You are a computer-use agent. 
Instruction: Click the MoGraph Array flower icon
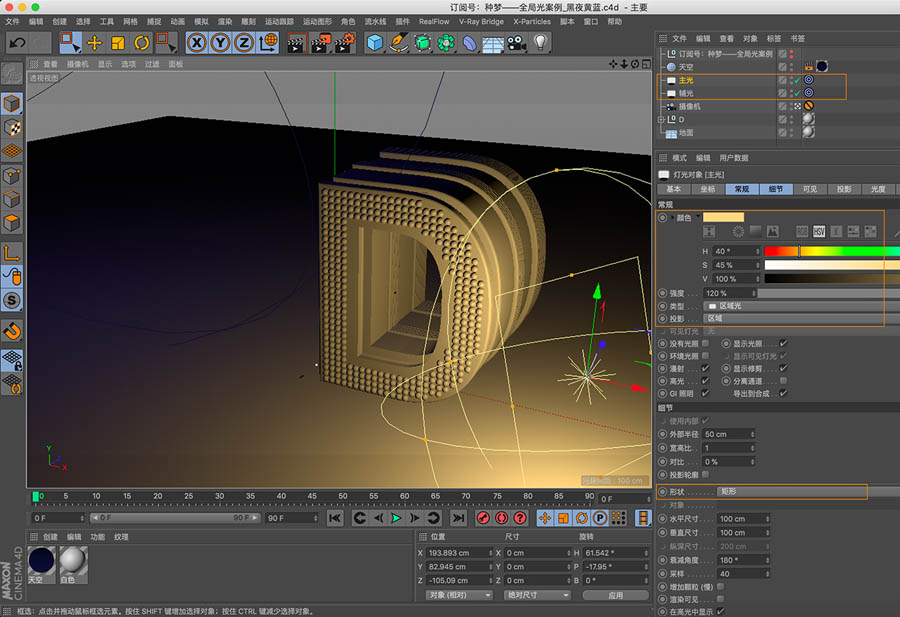pyautogui.click(x=446, y=43)
